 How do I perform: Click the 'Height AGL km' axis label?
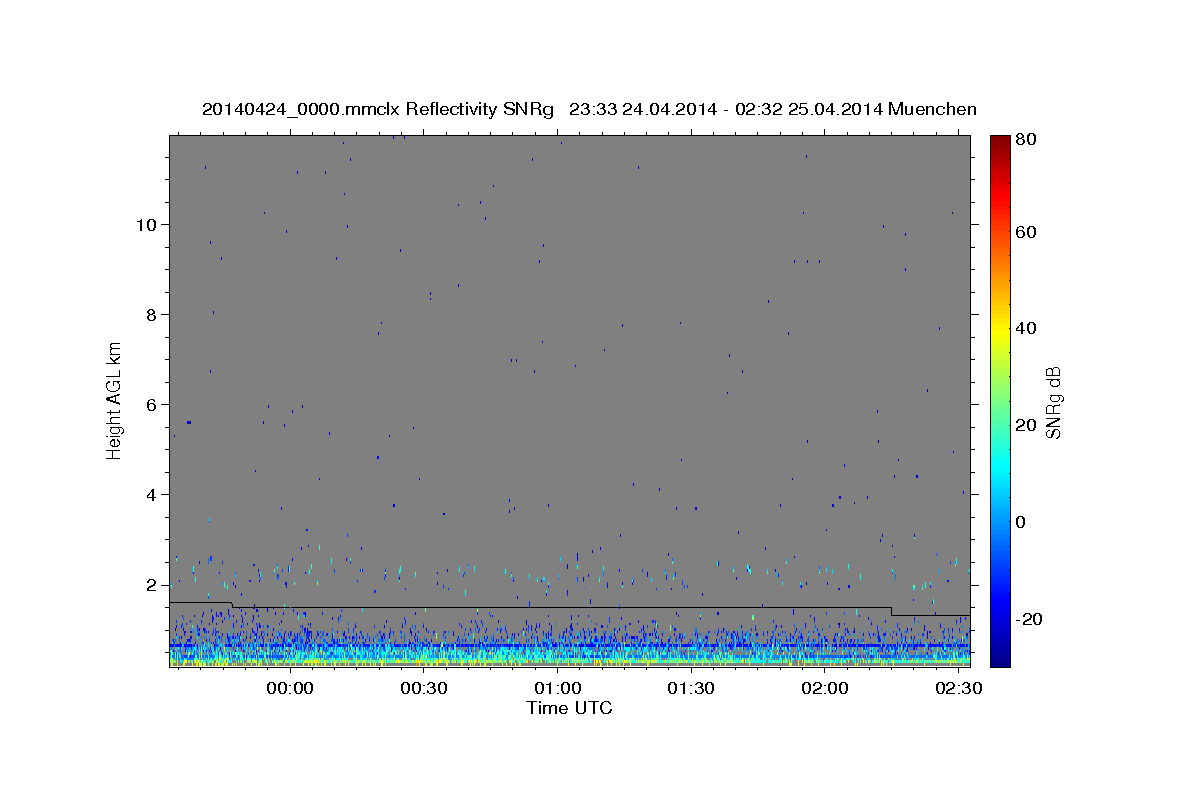115,399
